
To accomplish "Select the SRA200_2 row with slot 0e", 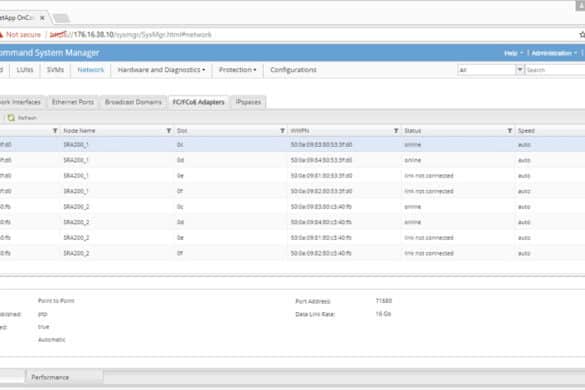I will [x=292, y=238].
